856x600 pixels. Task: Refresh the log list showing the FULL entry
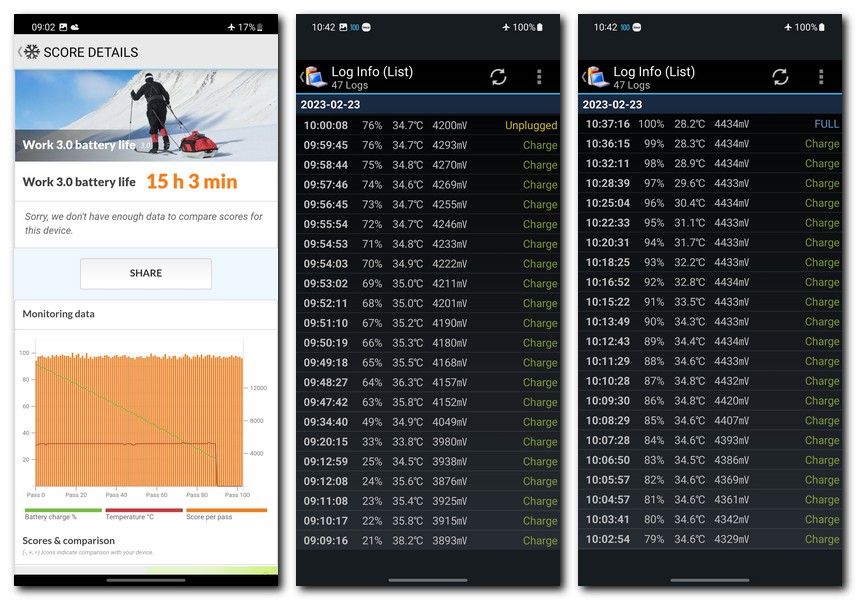point(780,77)
